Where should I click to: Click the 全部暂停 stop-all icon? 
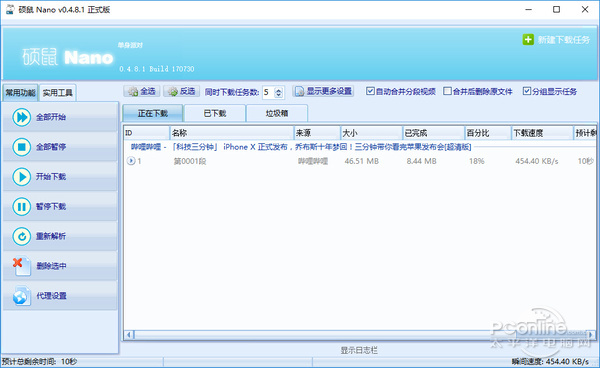point(21,147)
